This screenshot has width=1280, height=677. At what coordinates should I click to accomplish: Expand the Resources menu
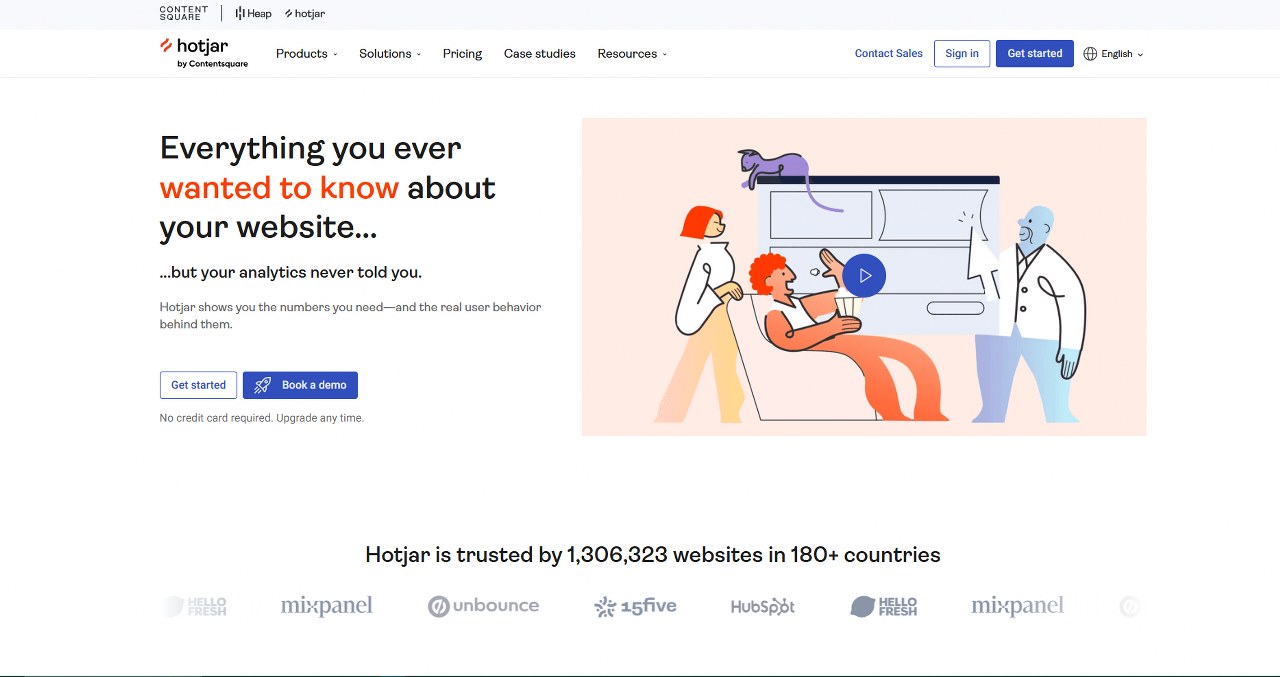pyautogui.click(x=632, y=54)
